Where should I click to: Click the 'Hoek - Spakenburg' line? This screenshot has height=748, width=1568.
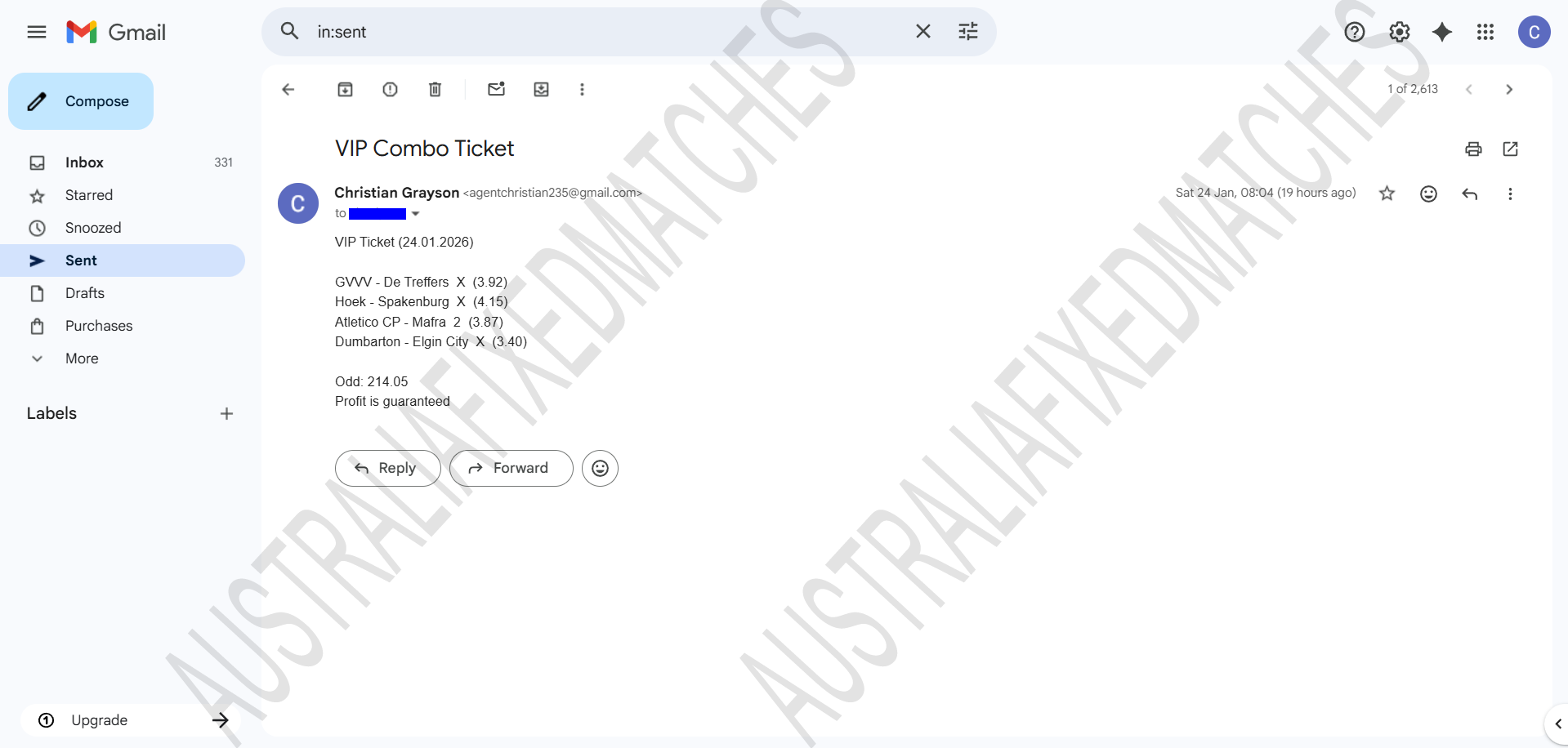click(422, 301)
